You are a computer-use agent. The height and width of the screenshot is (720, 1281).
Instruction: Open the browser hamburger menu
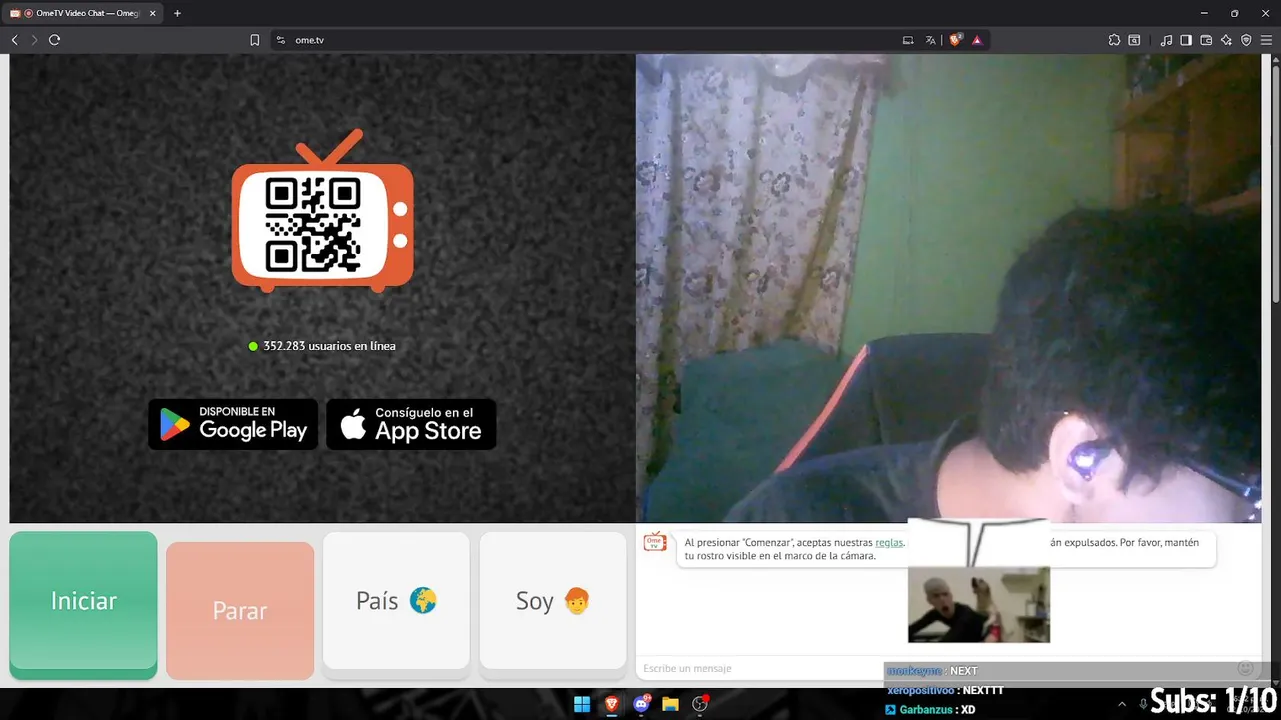click(1266, 40)
